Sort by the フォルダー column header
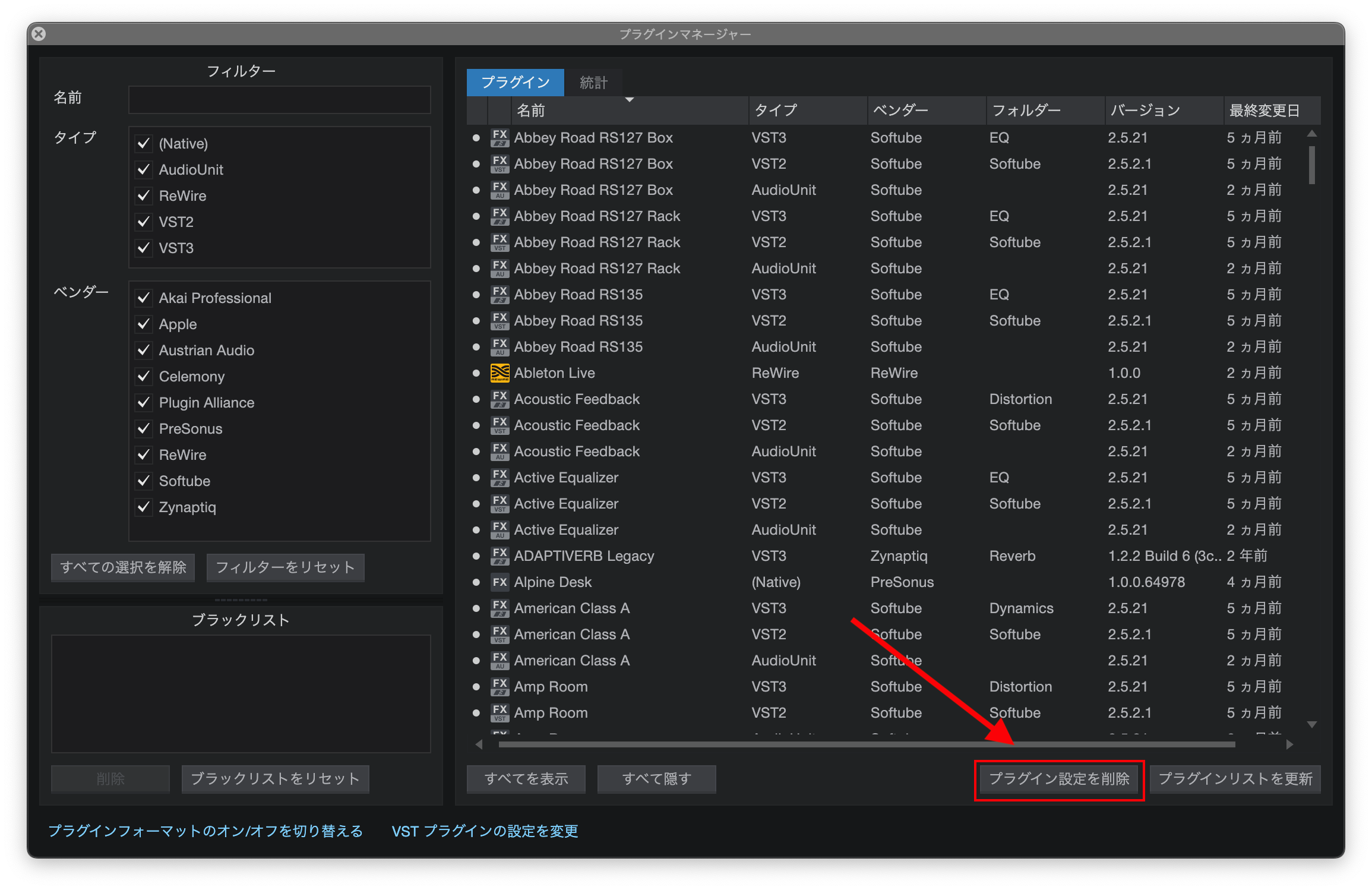The image size is (1372, 890). click(x=1045, y=111)
